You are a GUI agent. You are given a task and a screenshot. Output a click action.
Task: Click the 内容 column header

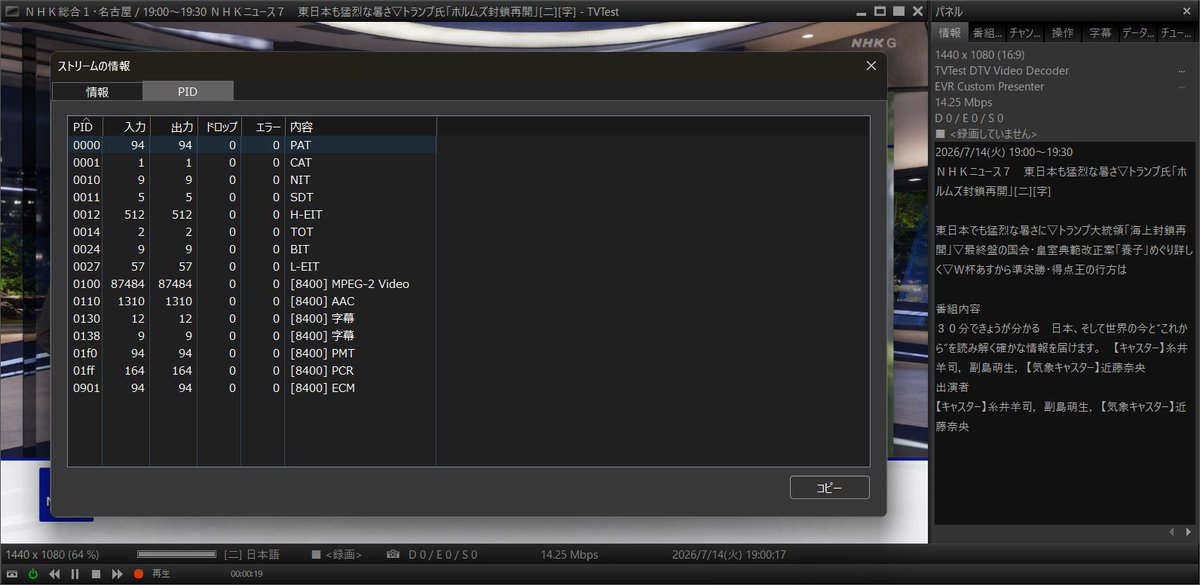(360, 127)
